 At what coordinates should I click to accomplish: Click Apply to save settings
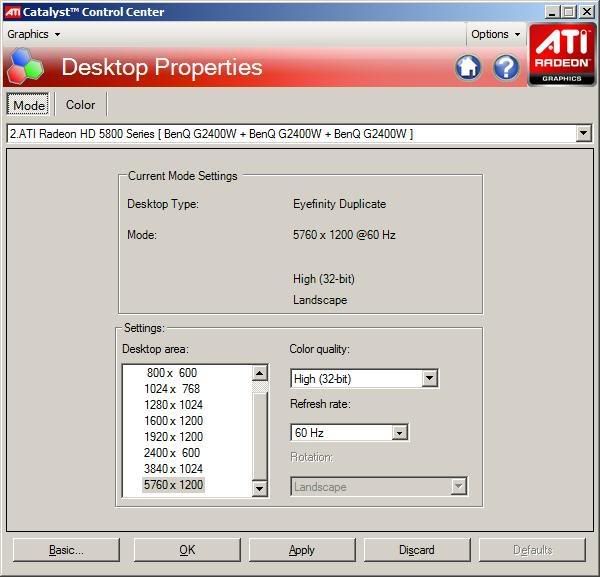point(302,550)
